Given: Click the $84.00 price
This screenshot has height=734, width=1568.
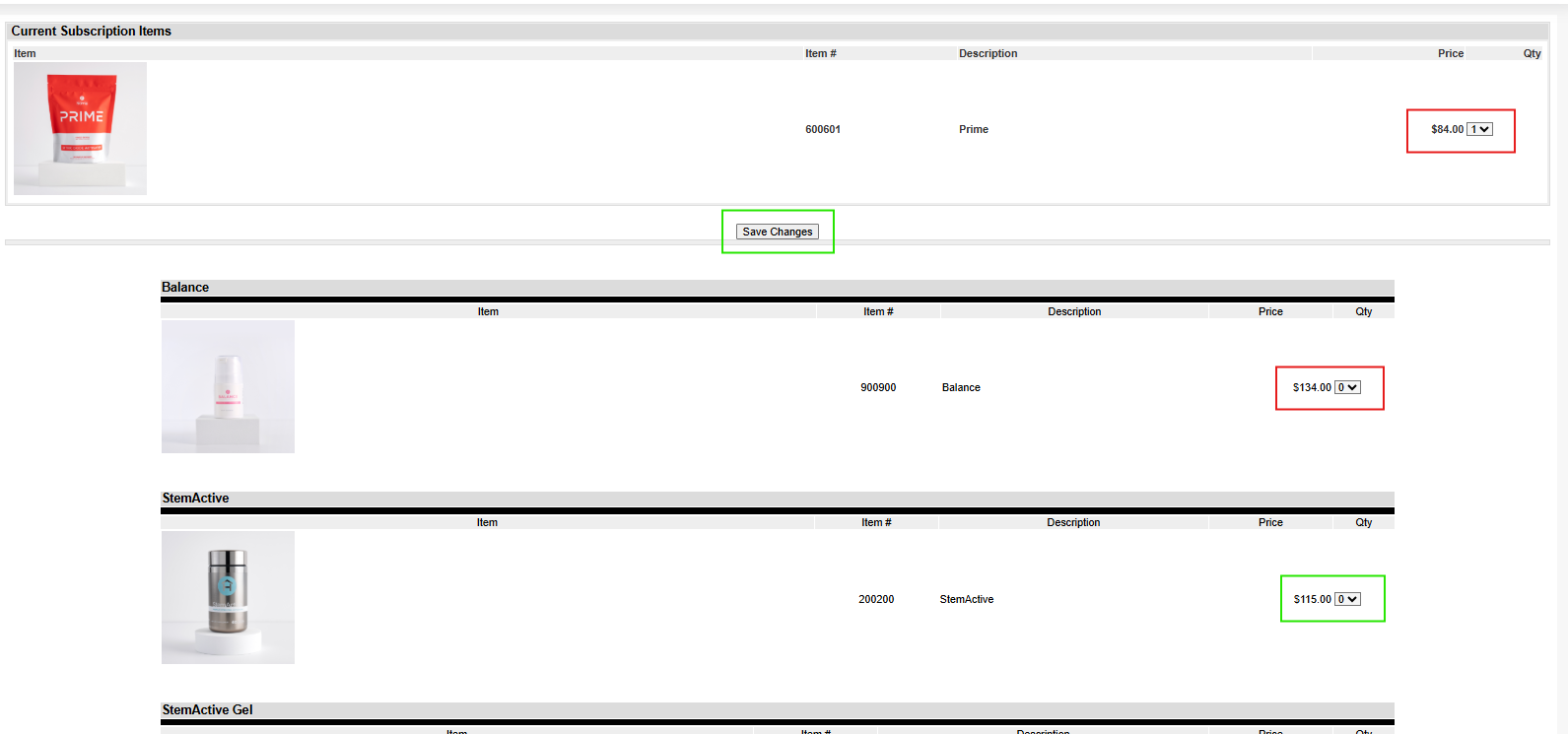Looking at the screenshot, I should [x=1448, y=129].
